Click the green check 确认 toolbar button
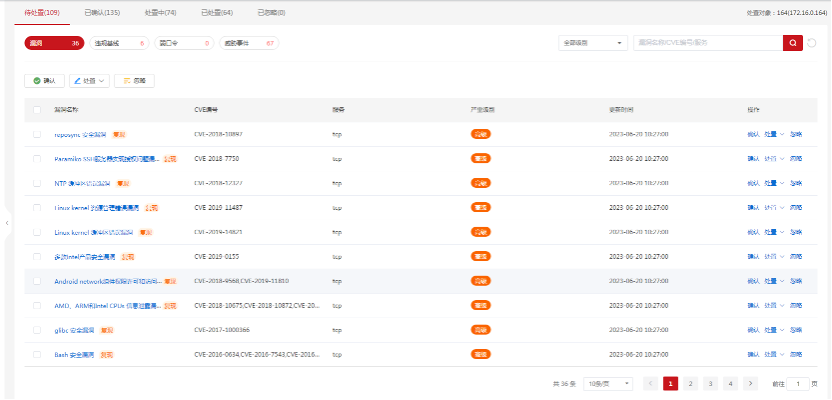The height and width of the screenshot is (400, 832). [x=44, y=80]
